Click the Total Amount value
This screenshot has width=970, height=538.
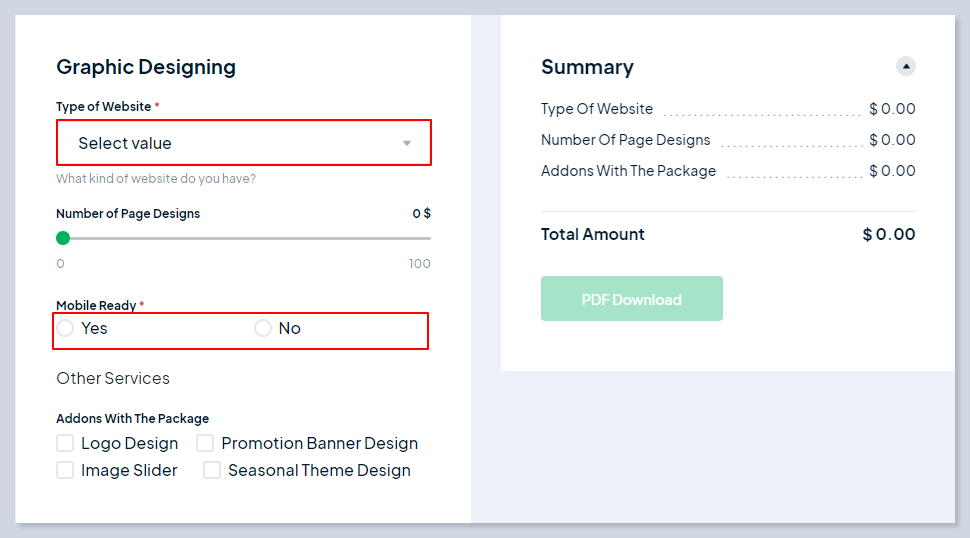click(x=888, y=235)
